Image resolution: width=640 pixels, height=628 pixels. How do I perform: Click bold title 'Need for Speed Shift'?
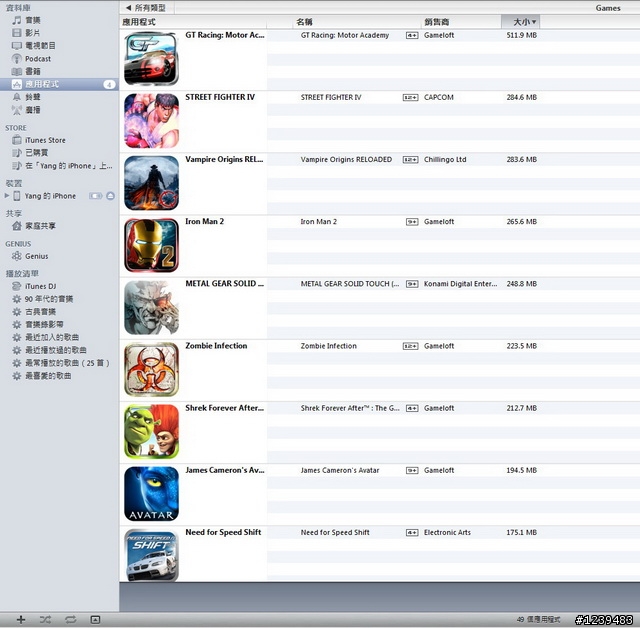click(223, 532)
